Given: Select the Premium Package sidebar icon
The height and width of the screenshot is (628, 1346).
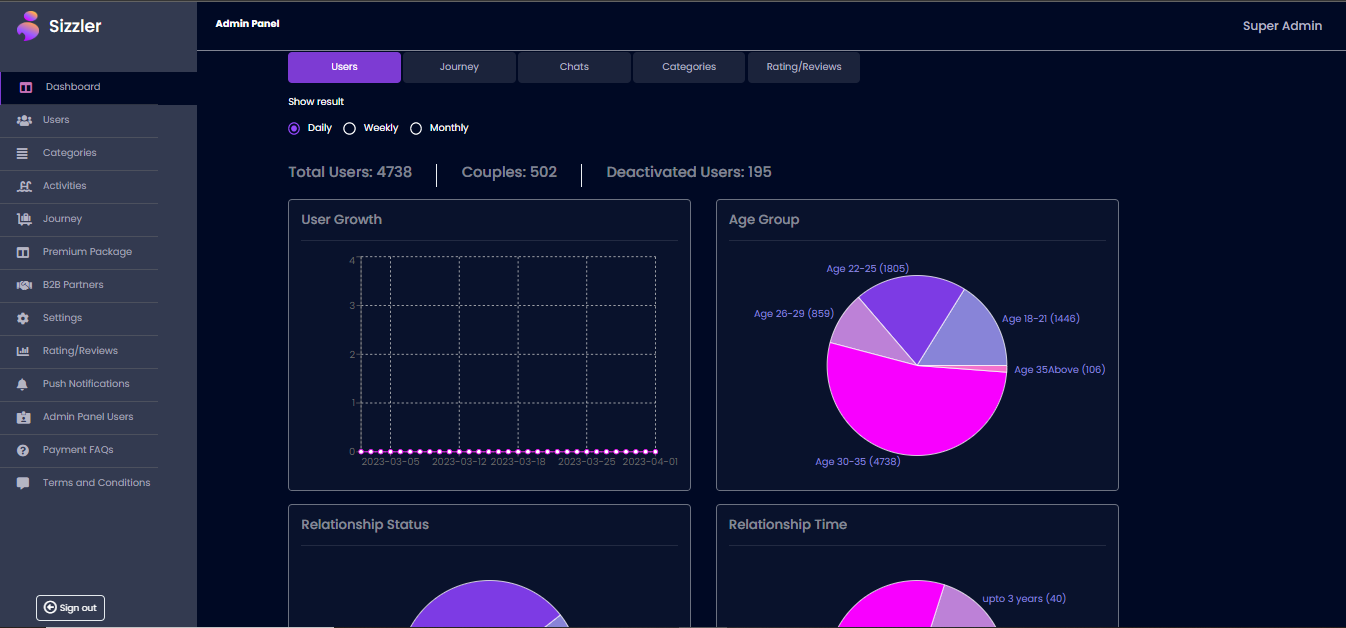Looking at the screenshot, I should [23, 252].
